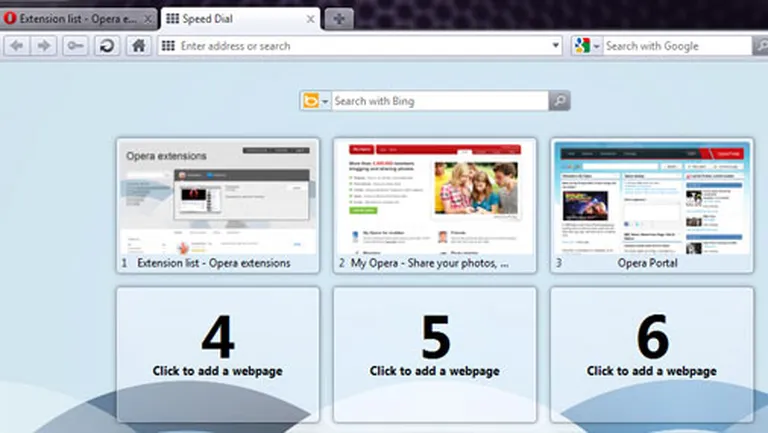Image resolution: width=768 pixels, height=433 pixels.
Task: Open the password wand key button
Action: [x=75, y=46]
